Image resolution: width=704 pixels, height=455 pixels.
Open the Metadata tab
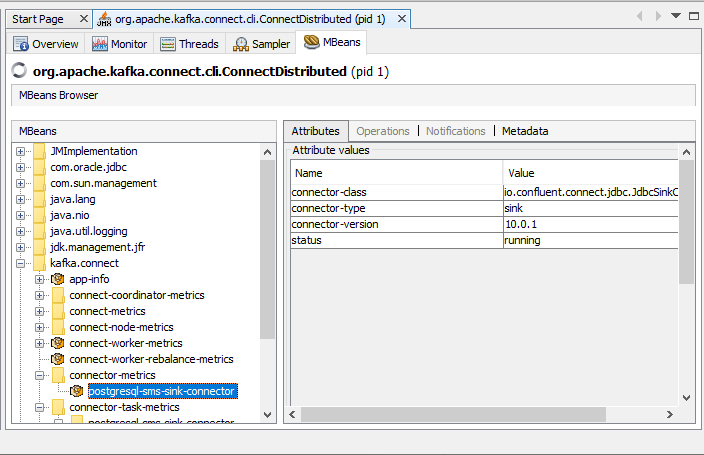pyautogui.click(x=524, y=131)
